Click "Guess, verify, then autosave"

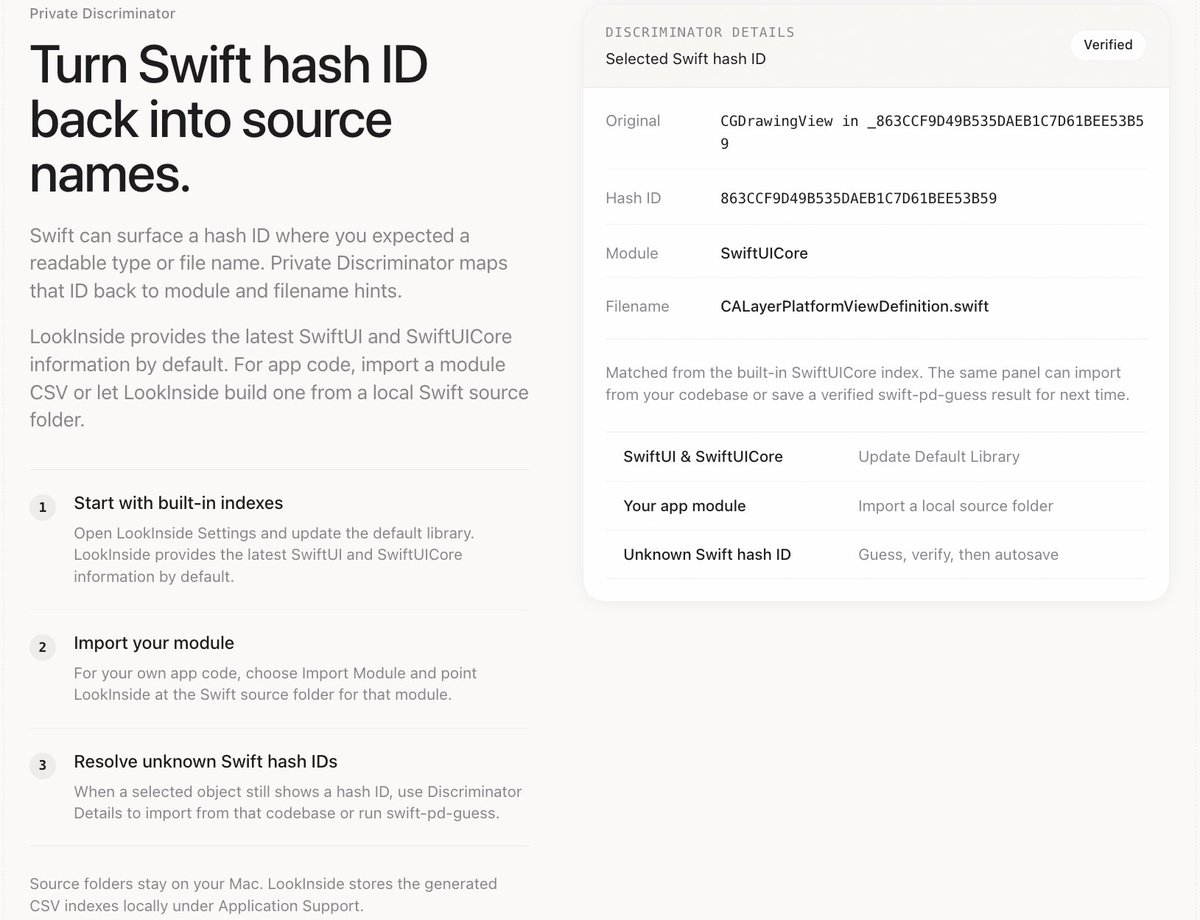(x=958, y=554)
